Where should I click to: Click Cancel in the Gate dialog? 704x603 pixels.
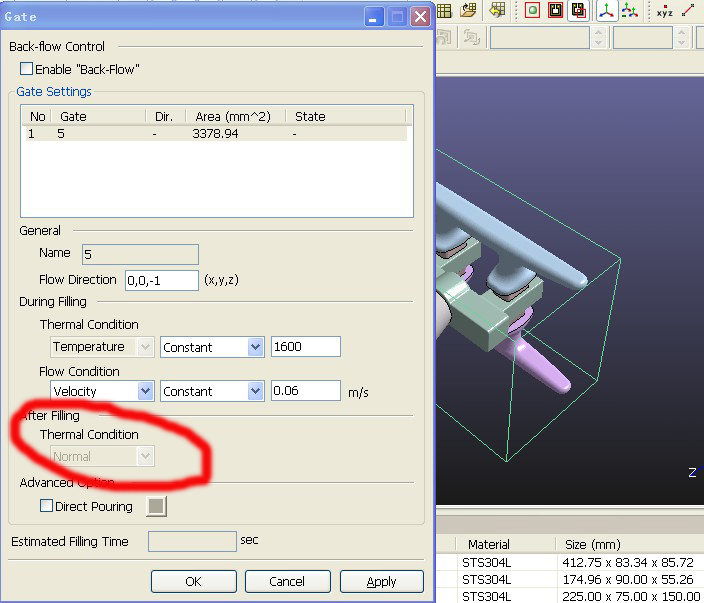click(x=287, y=581)
